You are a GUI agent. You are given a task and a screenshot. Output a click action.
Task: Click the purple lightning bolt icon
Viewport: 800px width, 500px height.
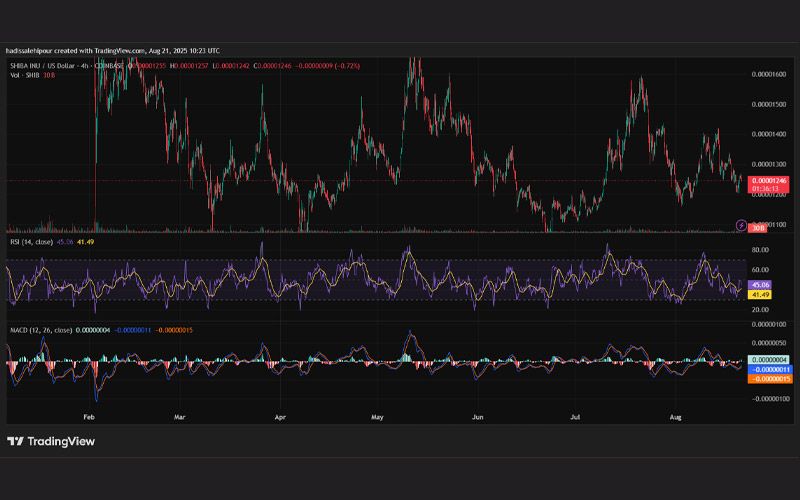click(741, 225)
